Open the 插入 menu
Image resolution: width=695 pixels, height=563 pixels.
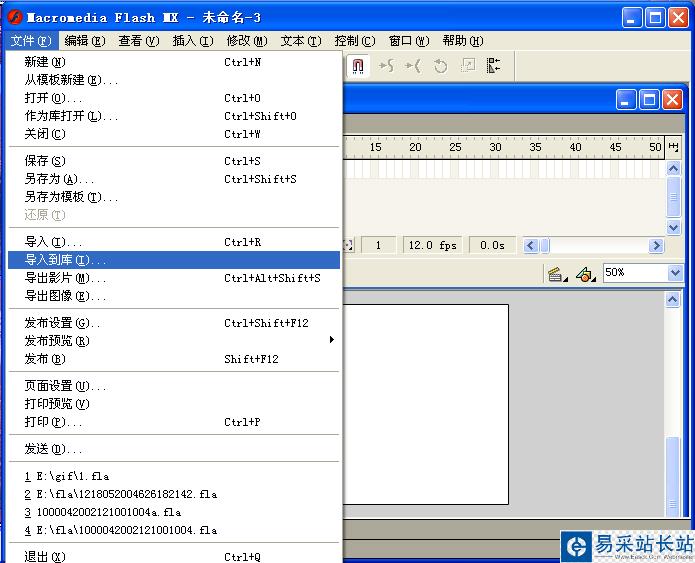coord(193,41)
